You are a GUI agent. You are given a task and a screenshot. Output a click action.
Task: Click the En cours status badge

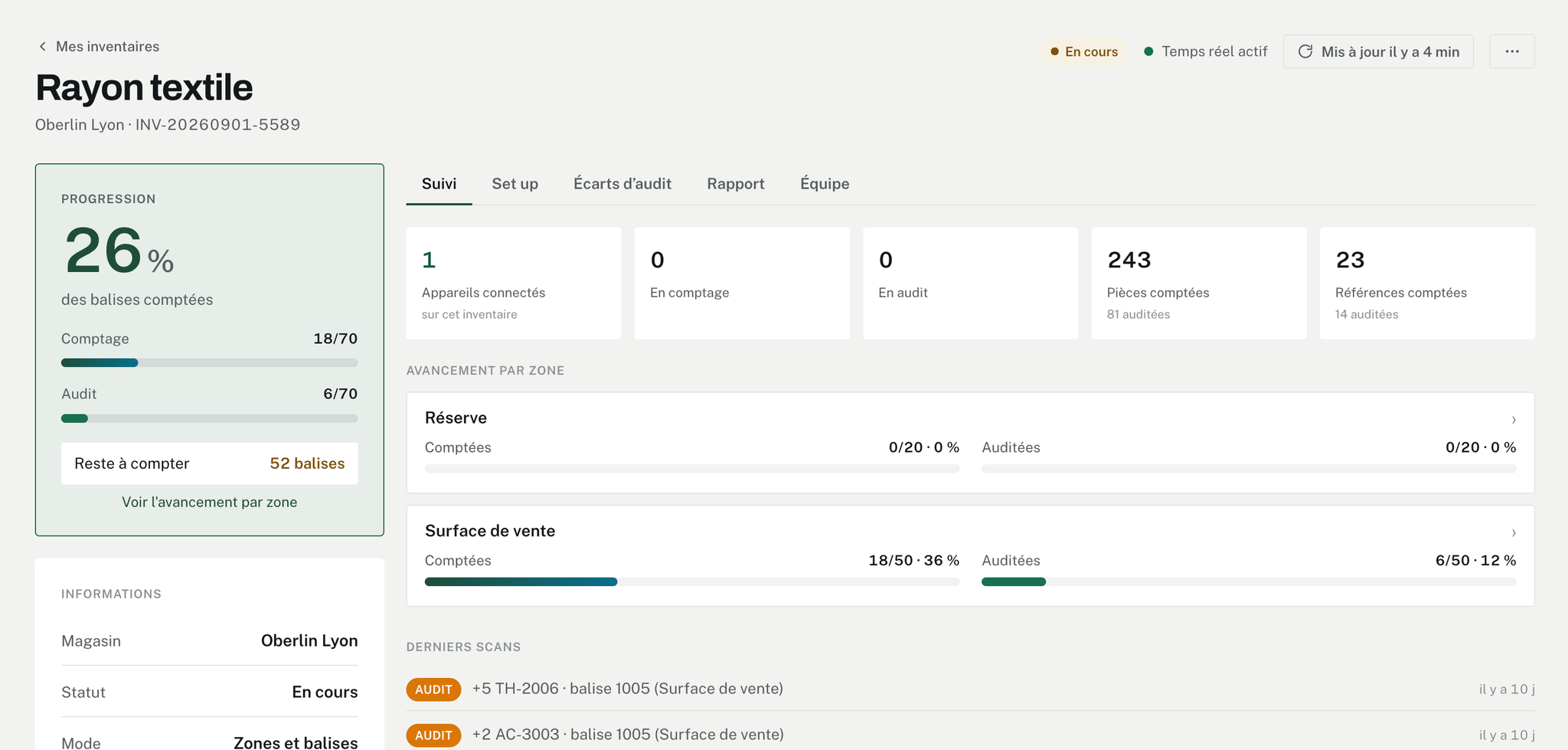1084,51
